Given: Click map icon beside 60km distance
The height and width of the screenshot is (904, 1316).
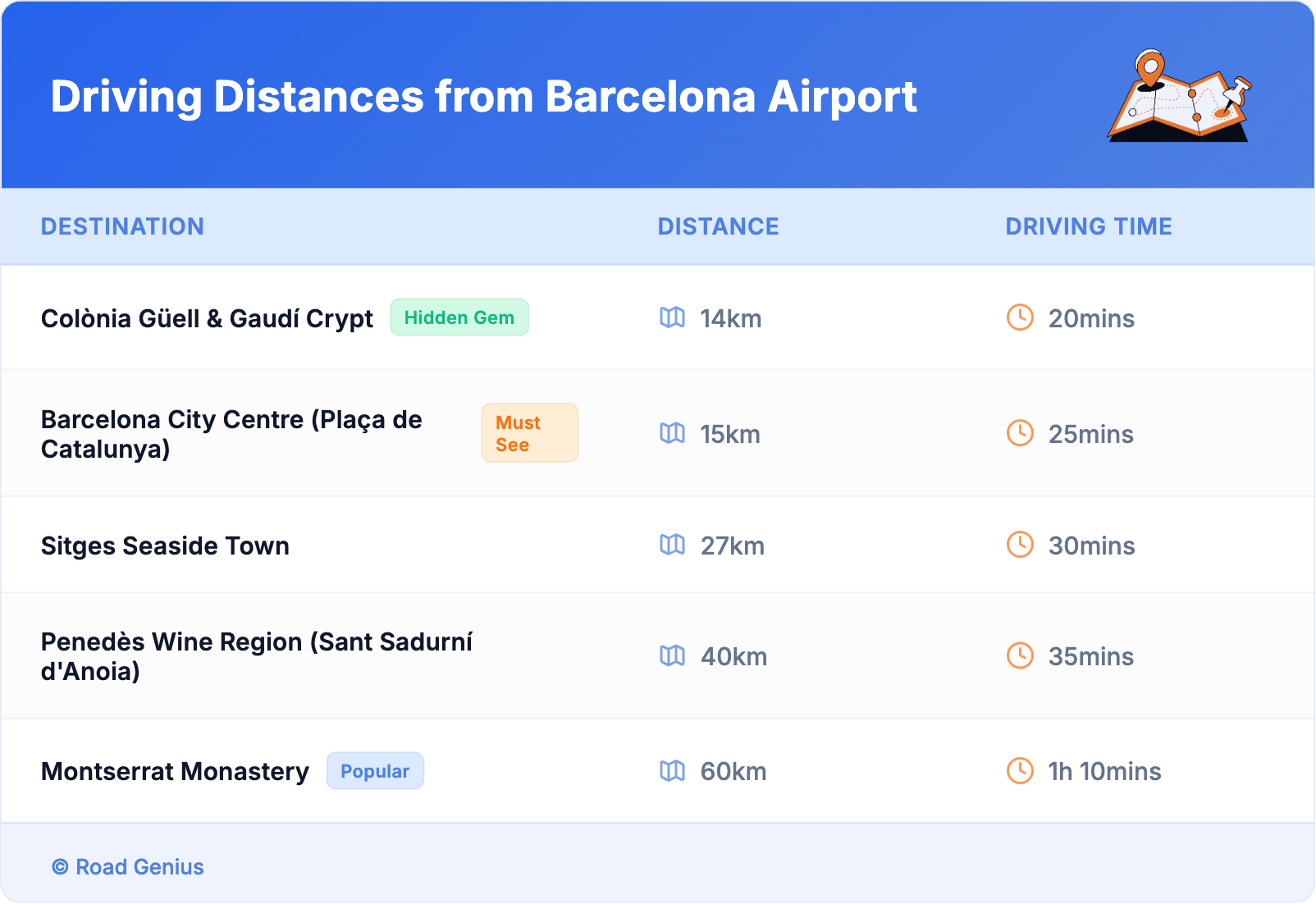Looking at the screenshot, I should (672, 771).
